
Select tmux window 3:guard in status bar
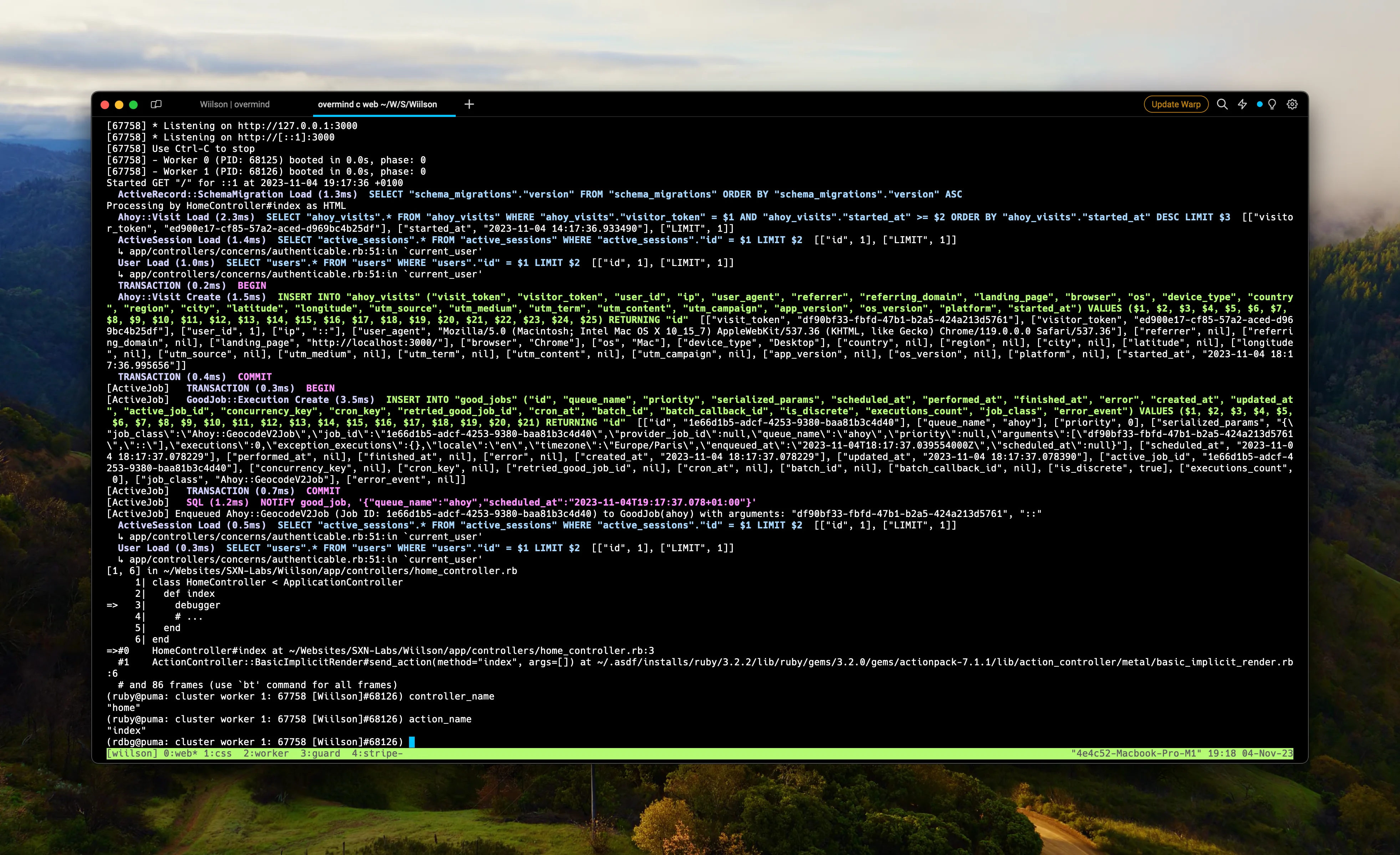321,753
